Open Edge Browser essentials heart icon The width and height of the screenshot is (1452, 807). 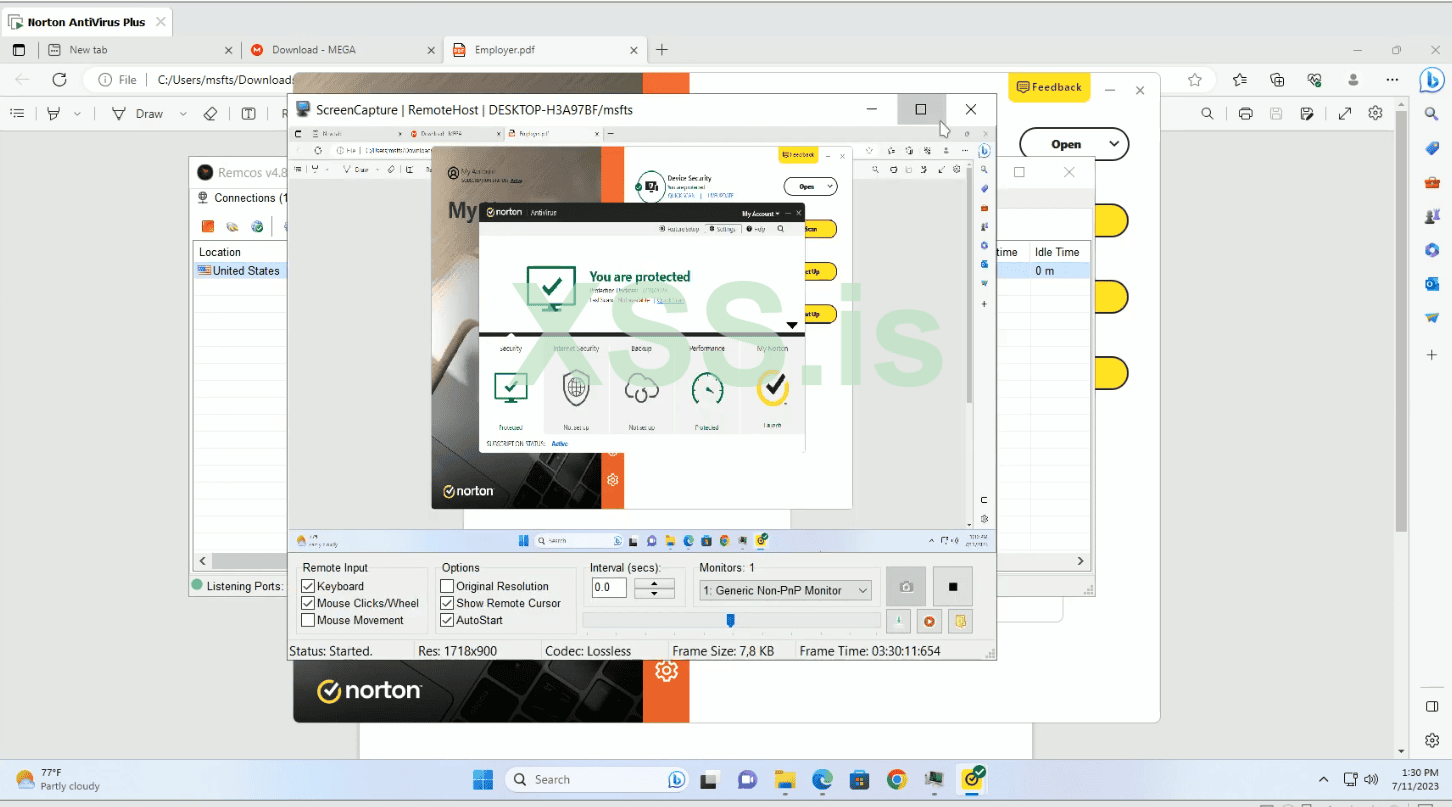[x=1315, y=80]
